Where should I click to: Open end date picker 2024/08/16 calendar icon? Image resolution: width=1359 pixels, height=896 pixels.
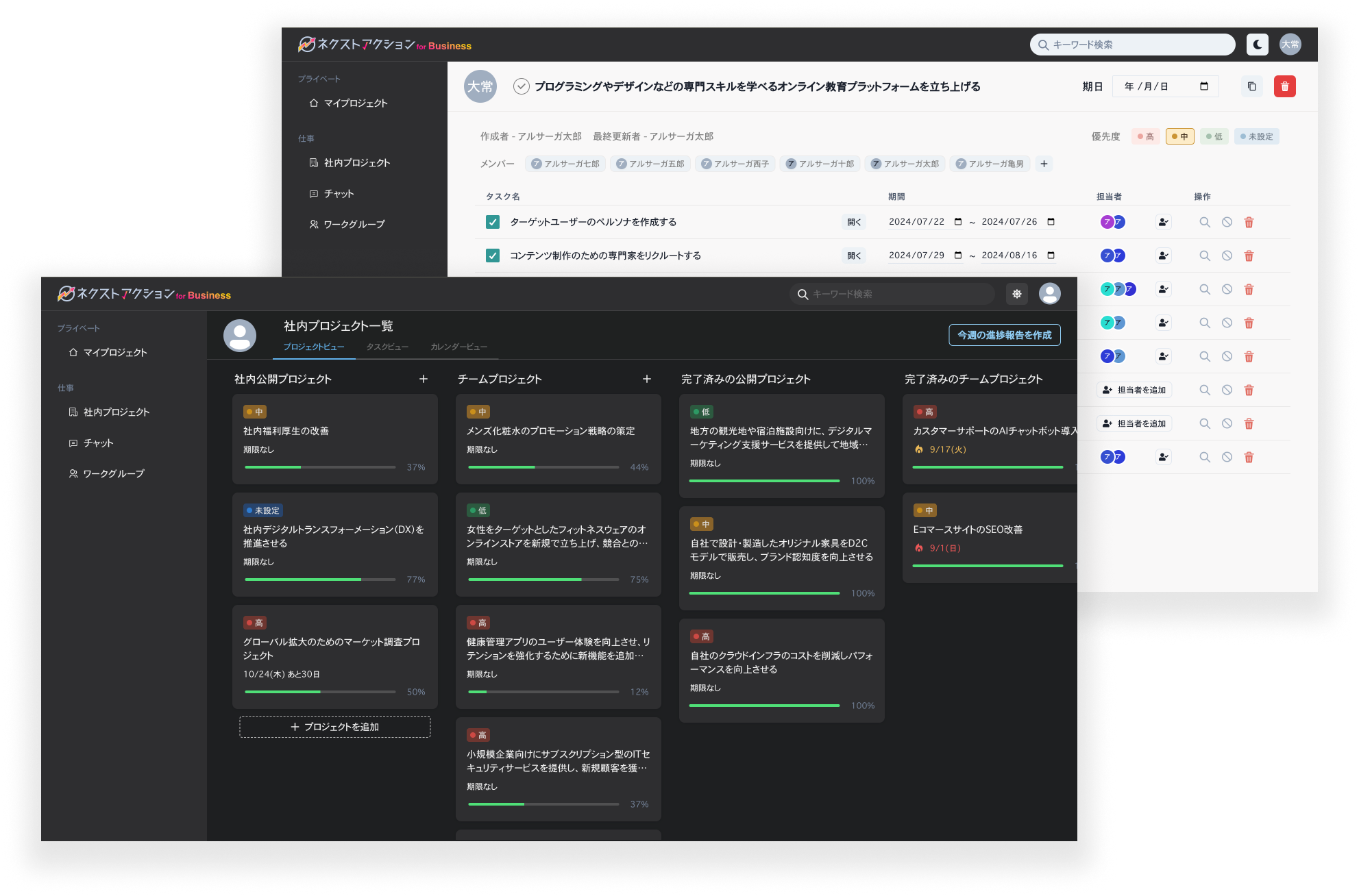(x=1051, y=256)
